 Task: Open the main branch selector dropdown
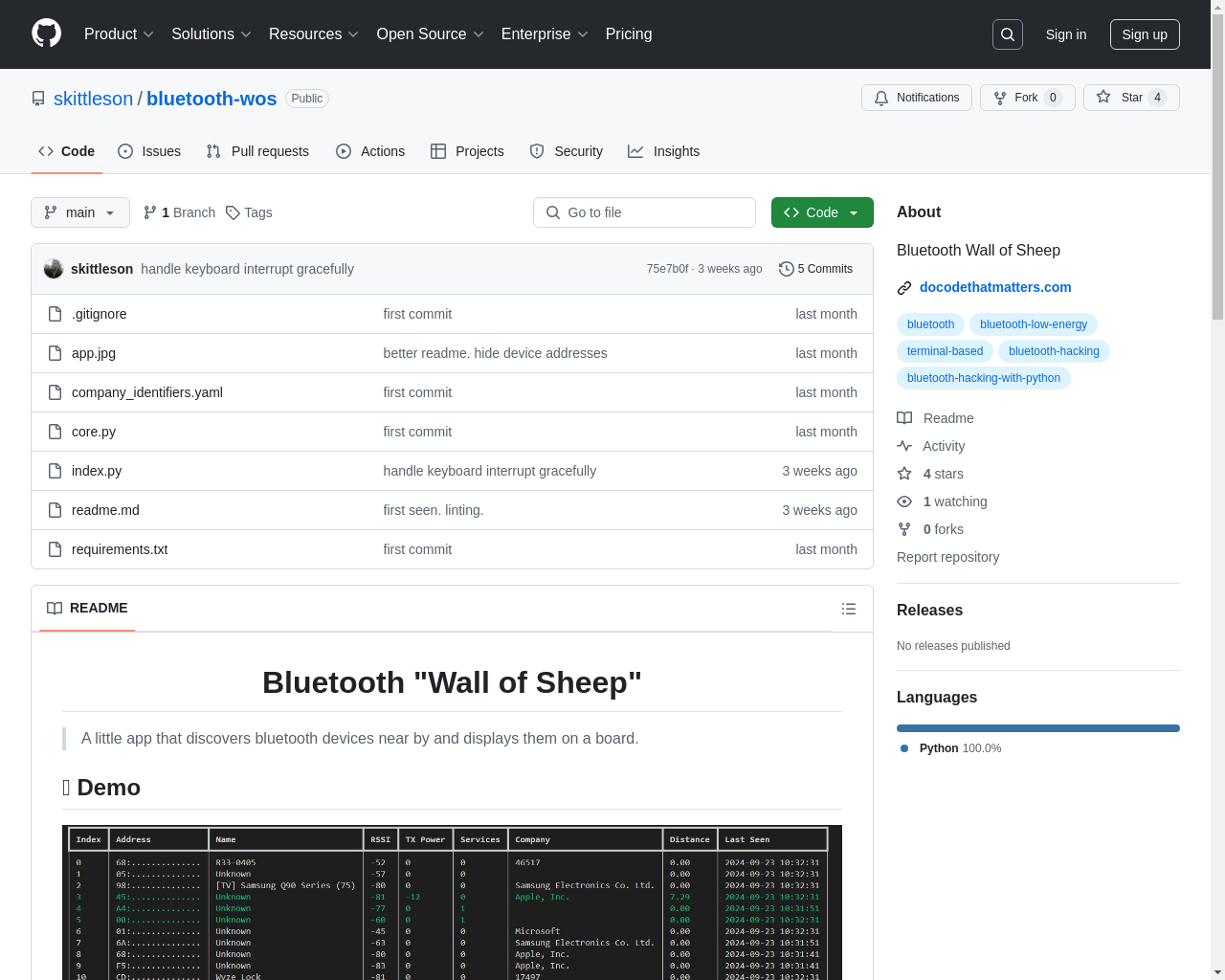point(80,212)
